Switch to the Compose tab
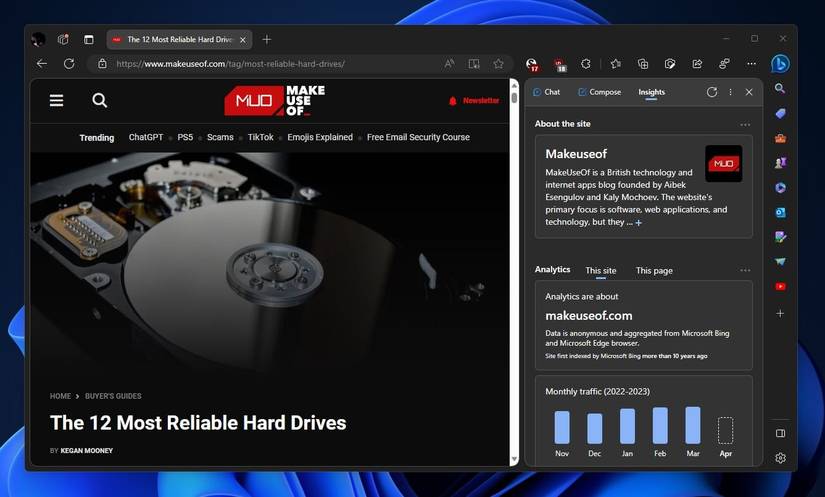 (599, 92)
